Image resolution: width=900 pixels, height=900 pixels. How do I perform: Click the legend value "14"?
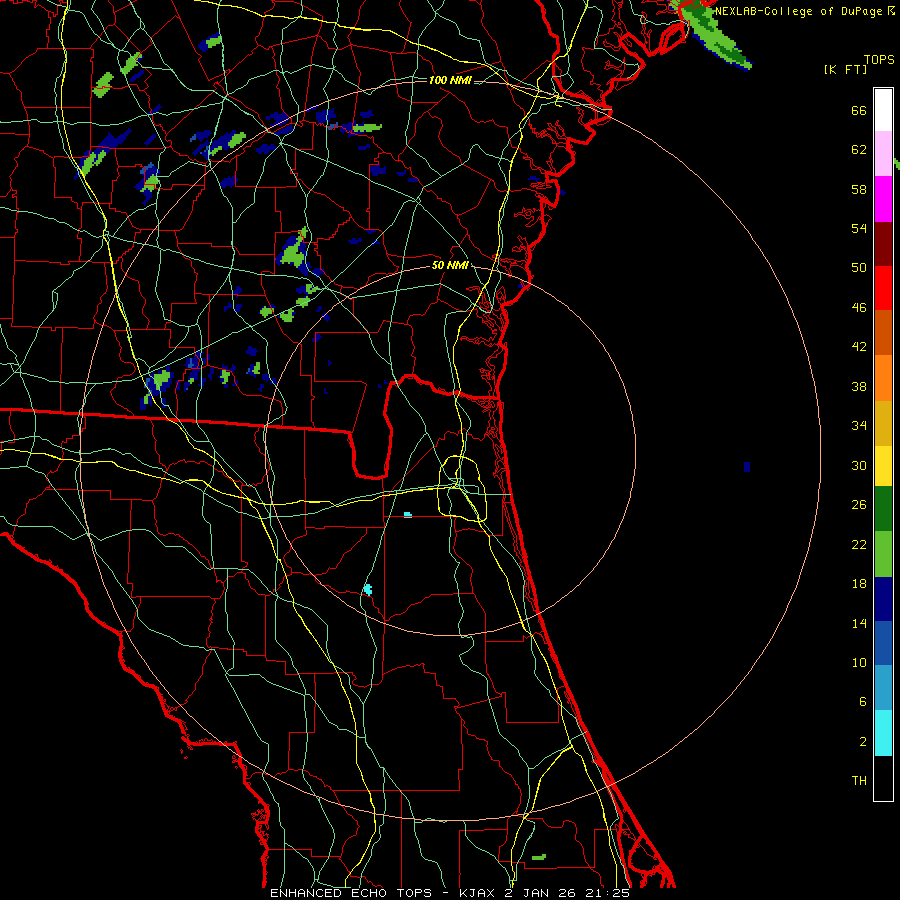(859, 623)
